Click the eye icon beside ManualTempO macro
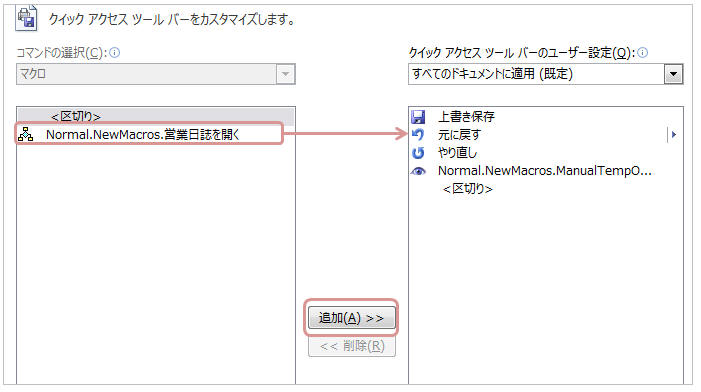The image size is (701, 392). click(418, 171)
